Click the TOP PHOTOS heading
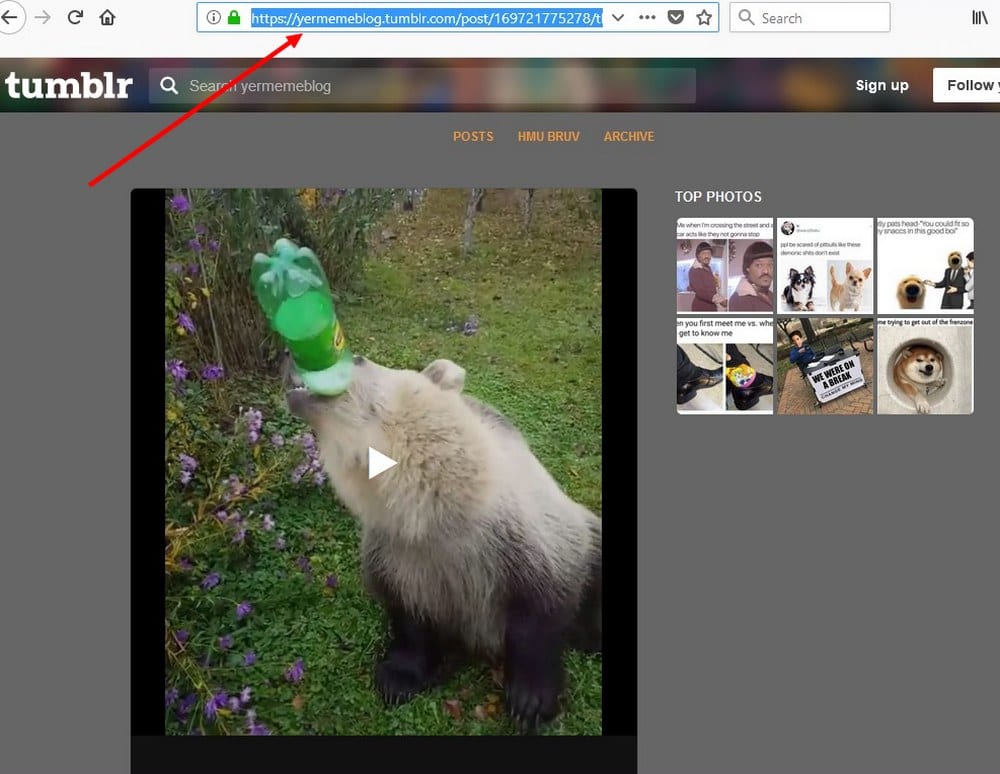The image size is (1000, 774). point(718,196)
